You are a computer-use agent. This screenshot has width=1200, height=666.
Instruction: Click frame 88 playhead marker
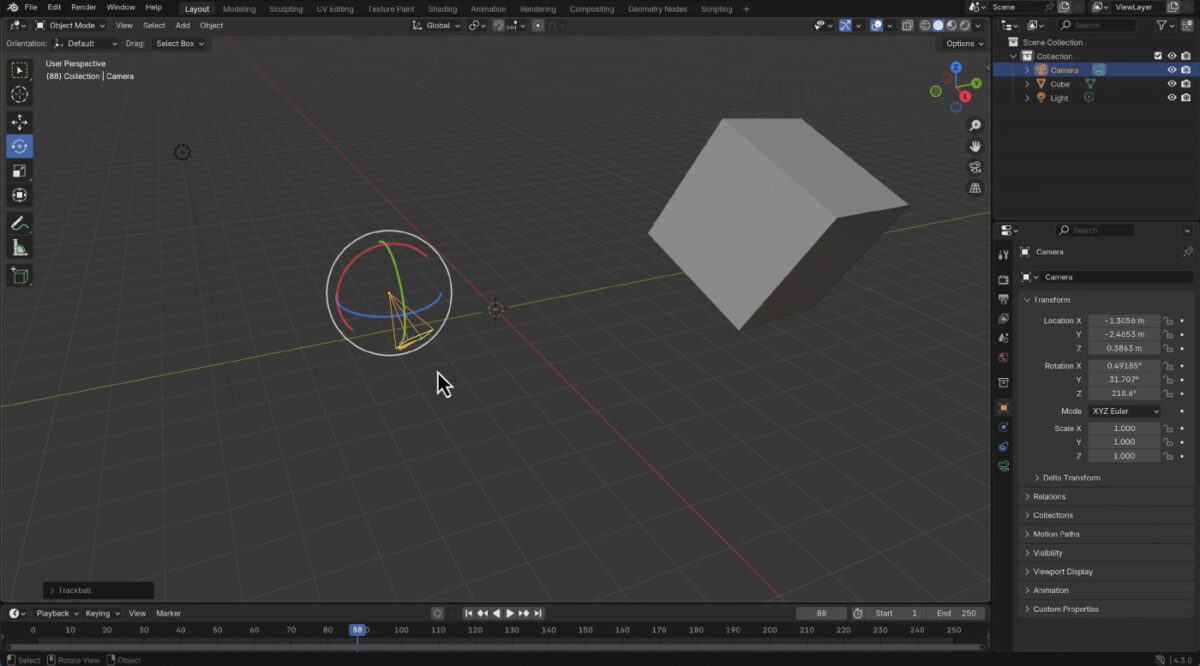(357, 630)
